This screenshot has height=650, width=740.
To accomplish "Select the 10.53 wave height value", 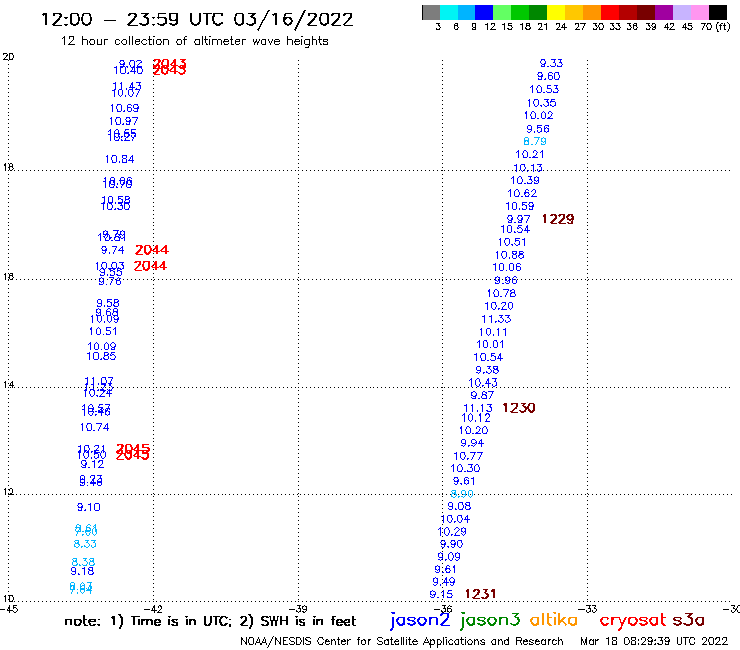I will [544, 89].
